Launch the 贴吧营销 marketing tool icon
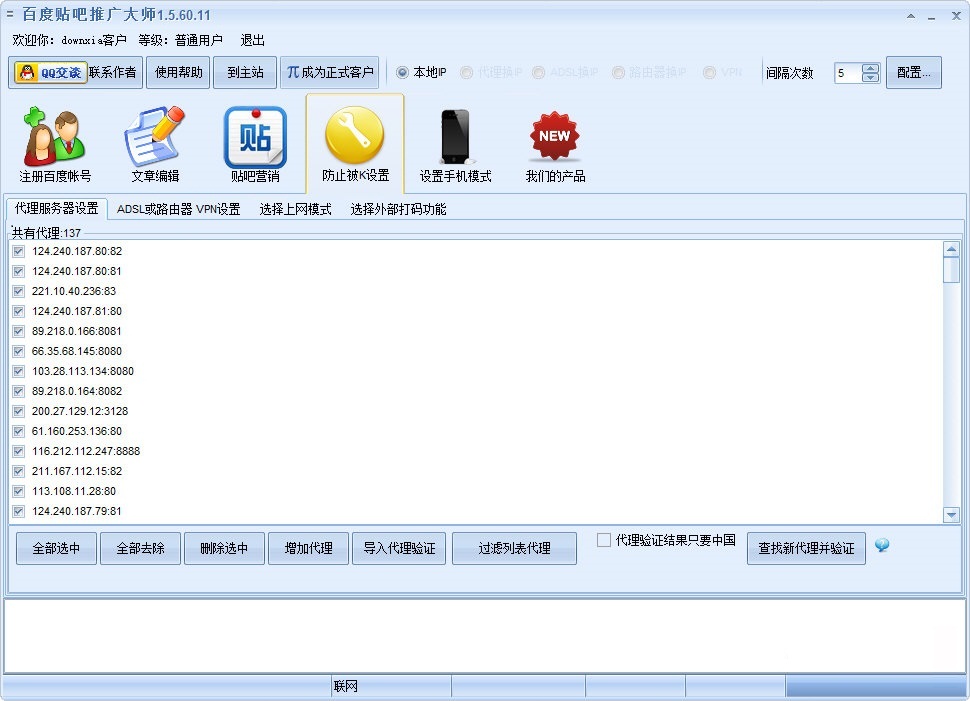The image size is (970, 701). 253,140
